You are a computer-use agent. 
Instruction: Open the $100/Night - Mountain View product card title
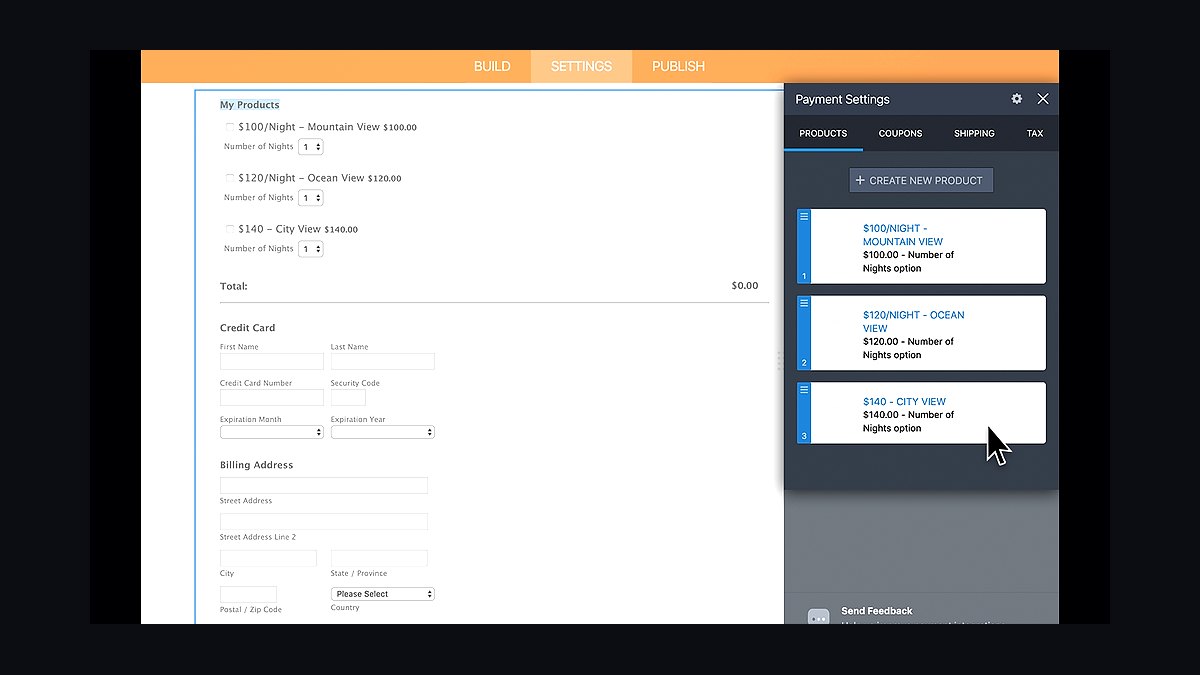coord(903,235)
